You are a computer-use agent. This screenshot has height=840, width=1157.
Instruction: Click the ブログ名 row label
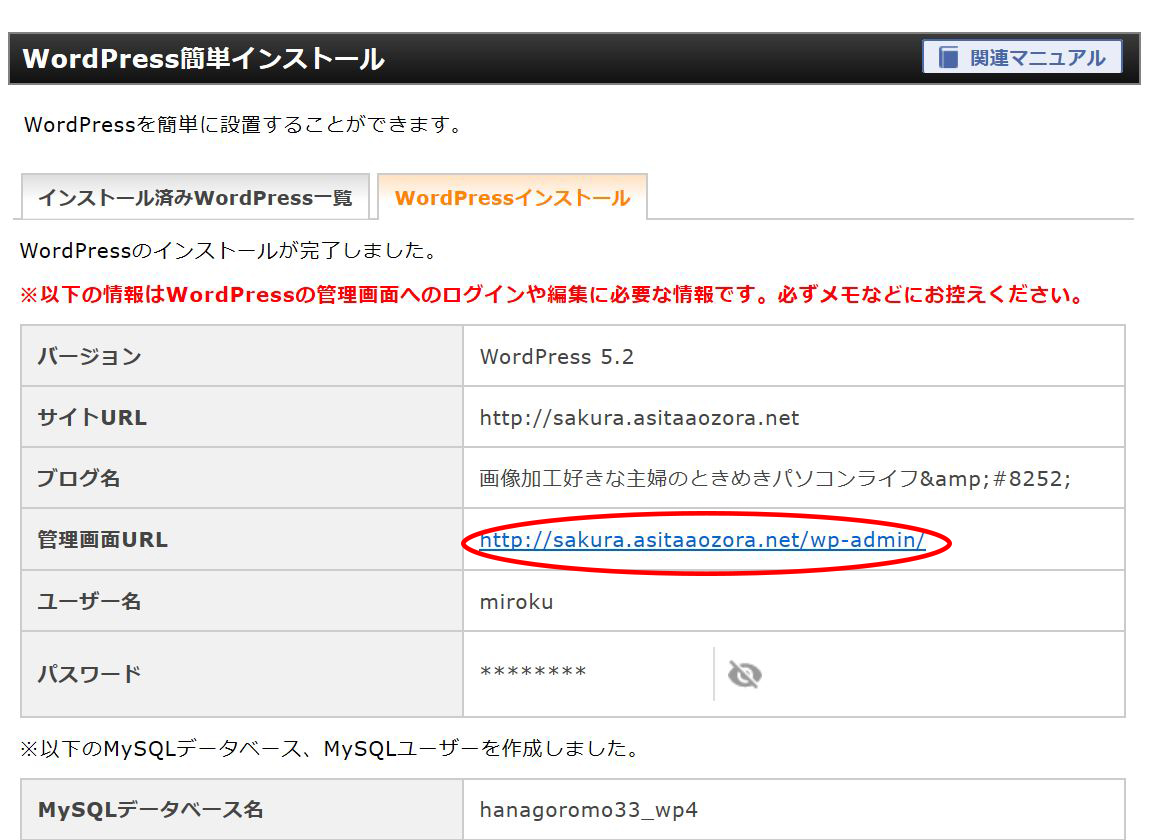pos(79,478)
